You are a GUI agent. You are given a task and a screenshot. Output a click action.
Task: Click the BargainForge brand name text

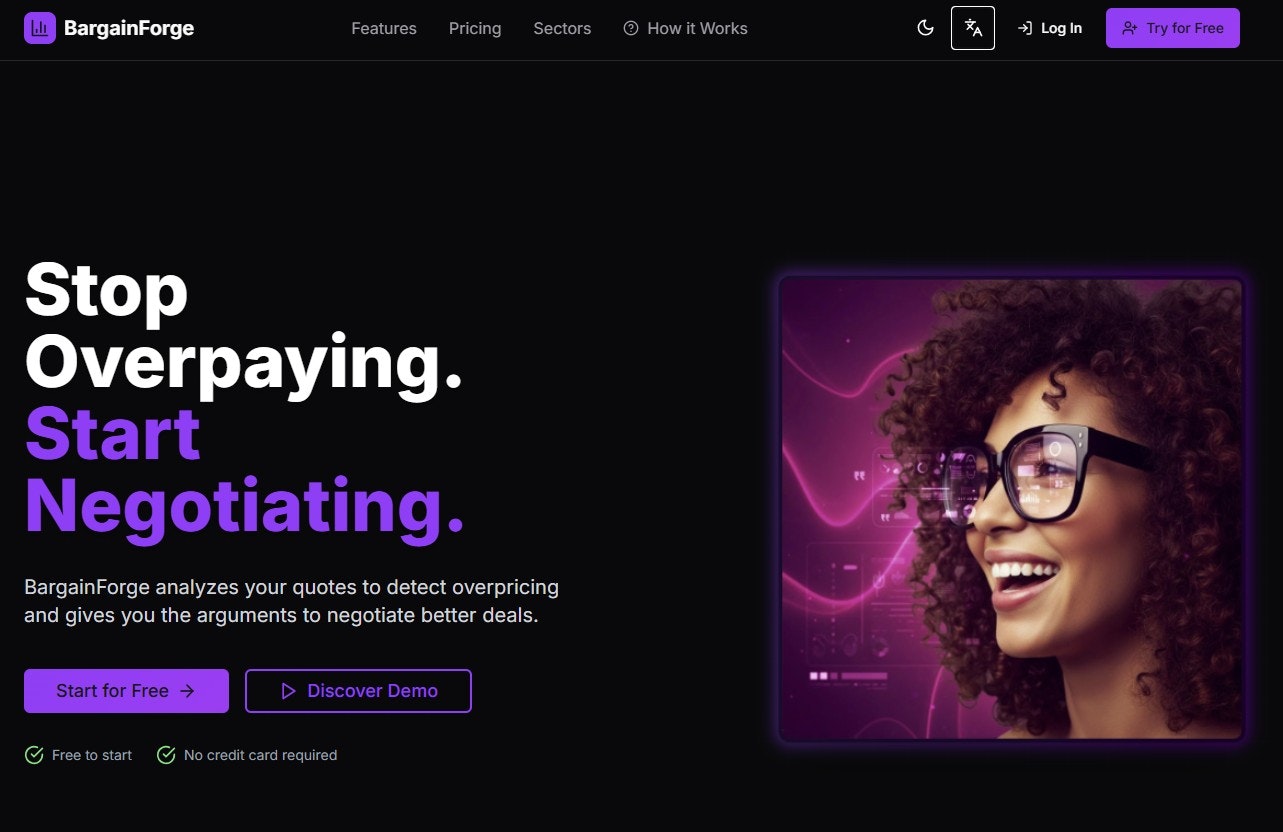[x=129, y=28]
